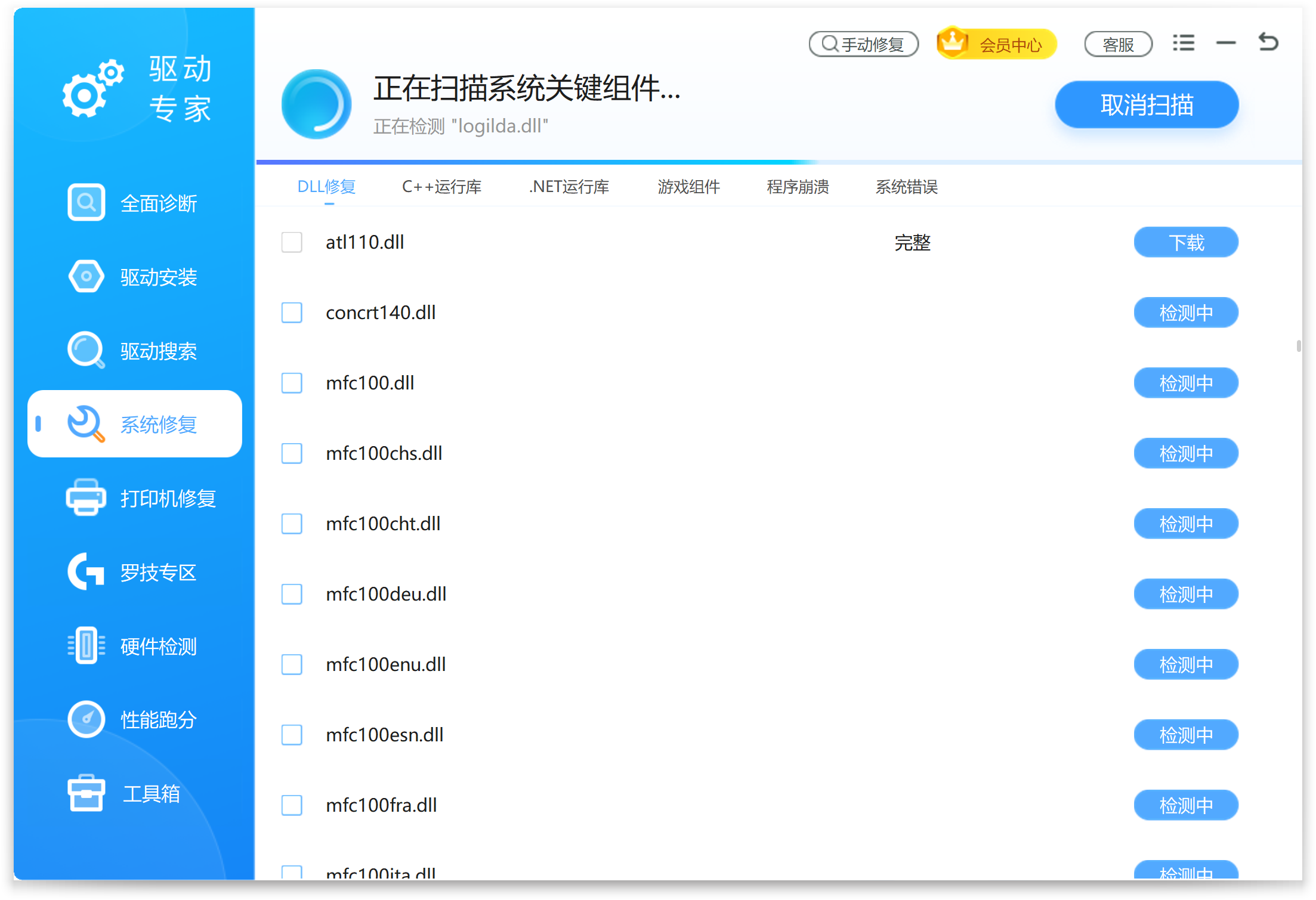This screenshot has height=900, width=1316.
Task: Switch to the C++运行库 tab
Action: (442, 187)
